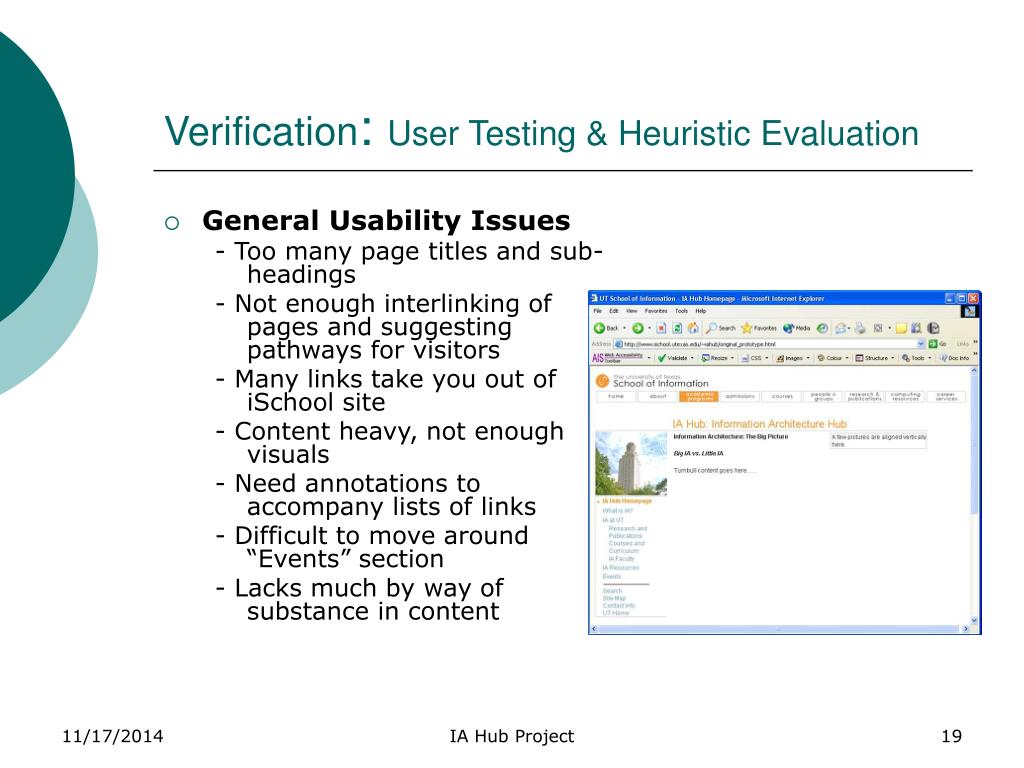Open the Forward button history dropdown arrow
The image size is (1024, 768).
(649, 328)
